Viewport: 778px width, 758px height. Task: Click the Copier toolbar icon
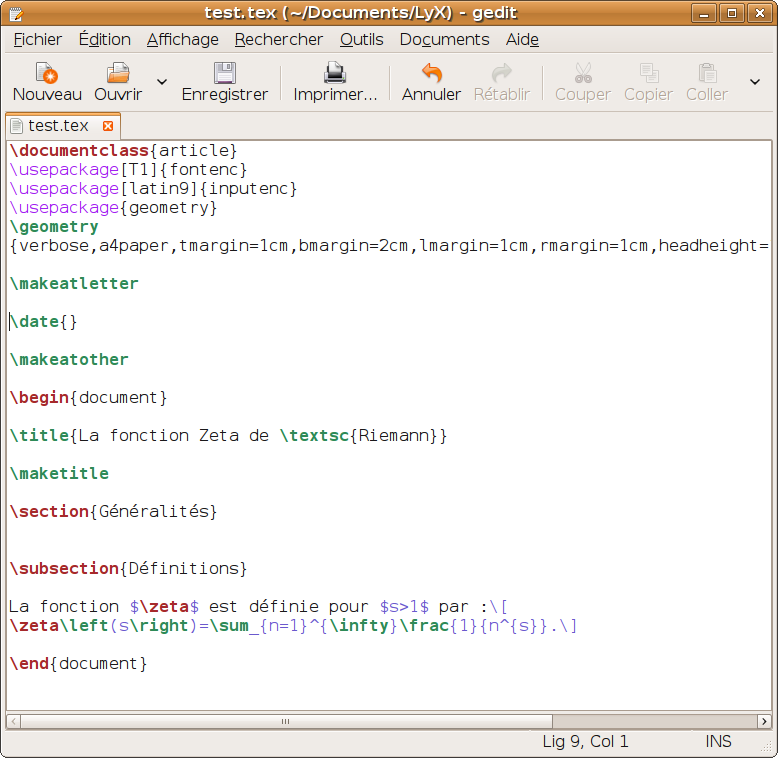tap(648, 73)
